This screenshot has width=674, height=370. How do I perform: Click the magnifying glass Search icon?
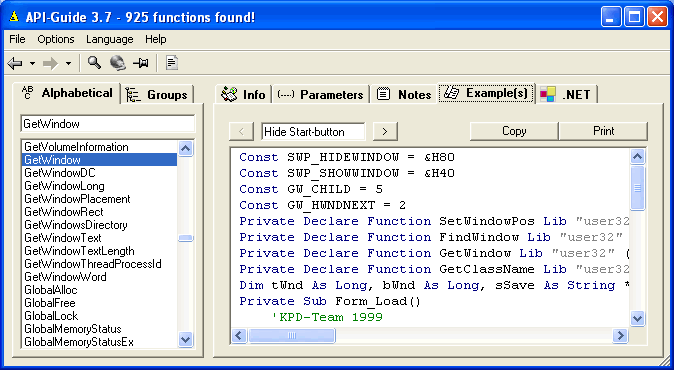point(94,63)
